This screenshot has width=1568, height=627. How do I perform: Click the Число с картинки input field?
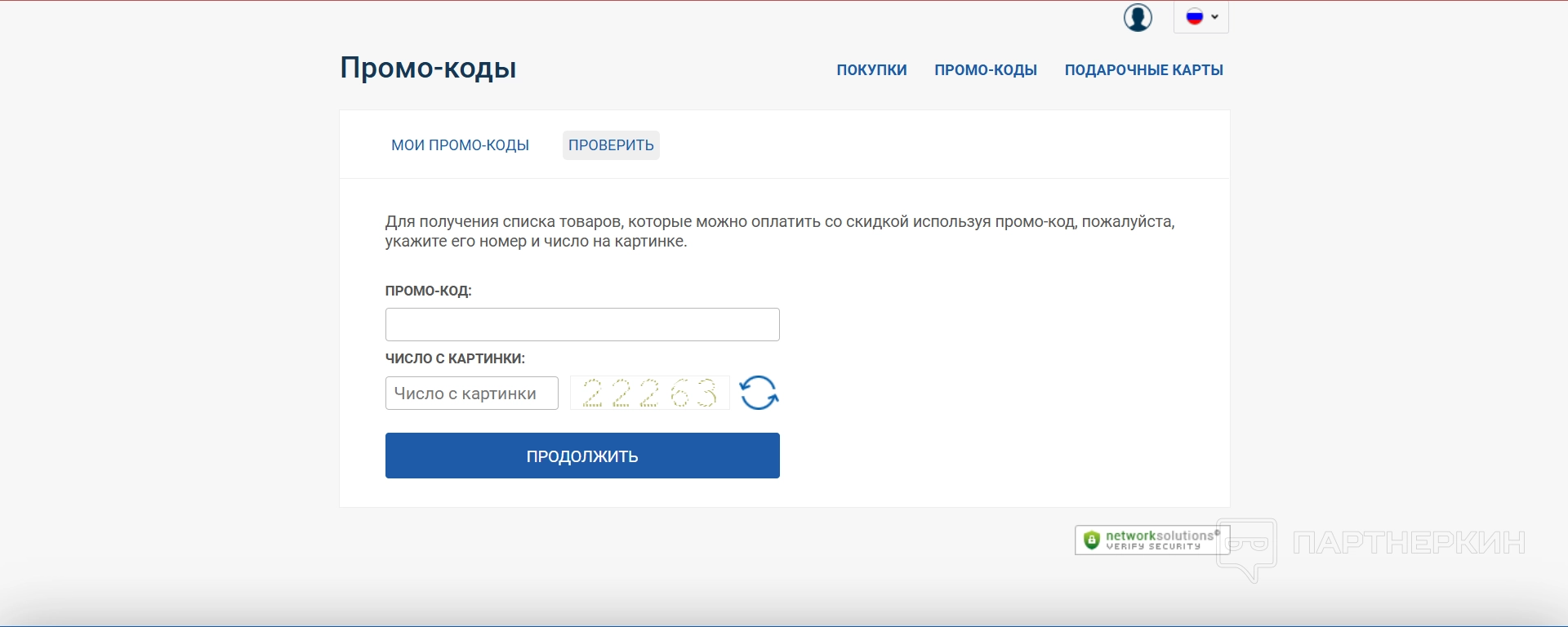[472, 393]
